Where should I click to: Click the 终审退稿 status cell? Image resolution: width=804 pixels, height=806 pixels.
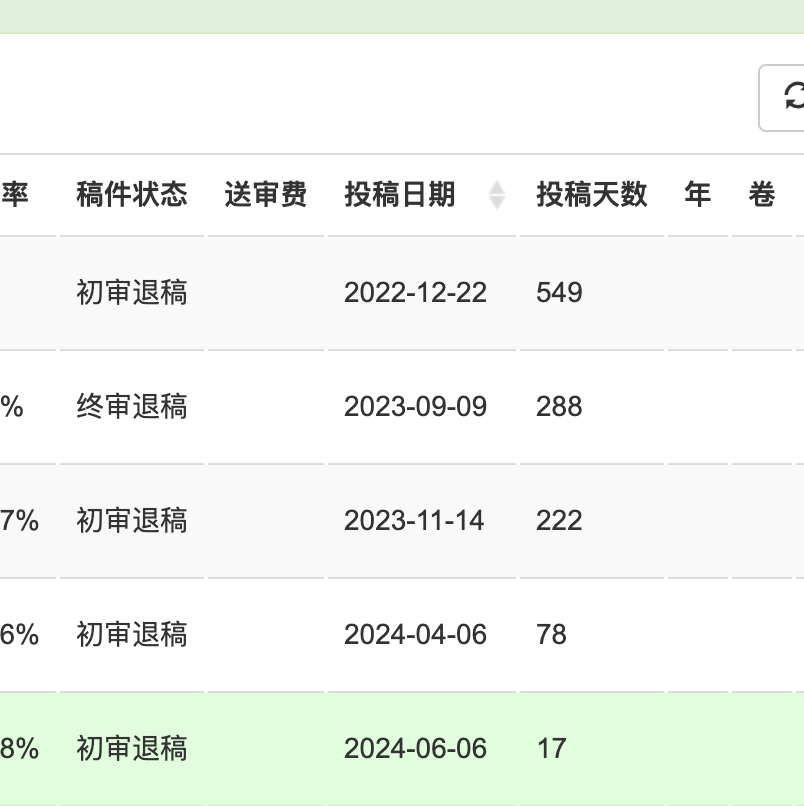point(132,407)
